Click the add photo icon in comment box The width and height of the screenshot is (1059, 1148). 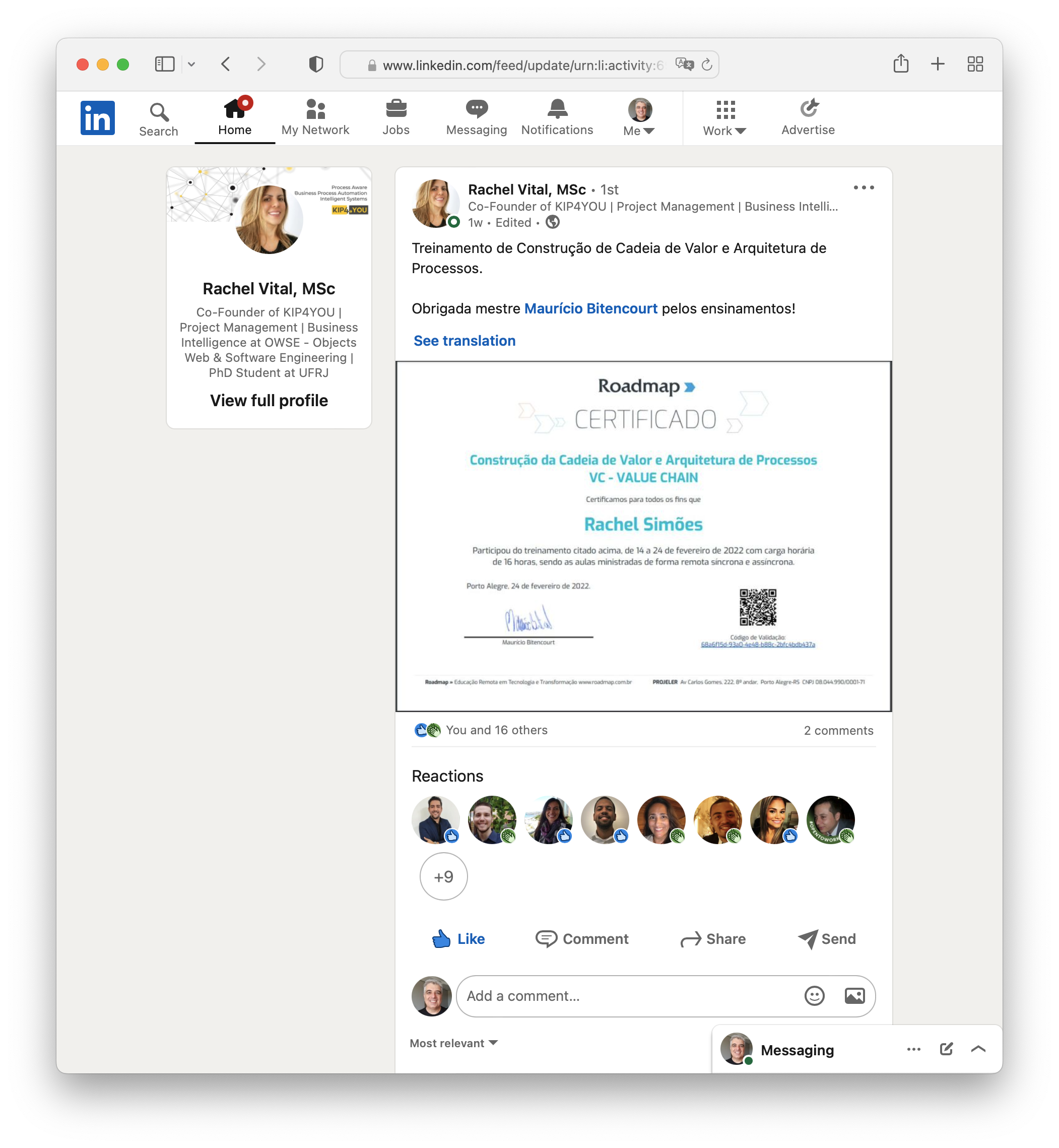[x=854, y=996]
